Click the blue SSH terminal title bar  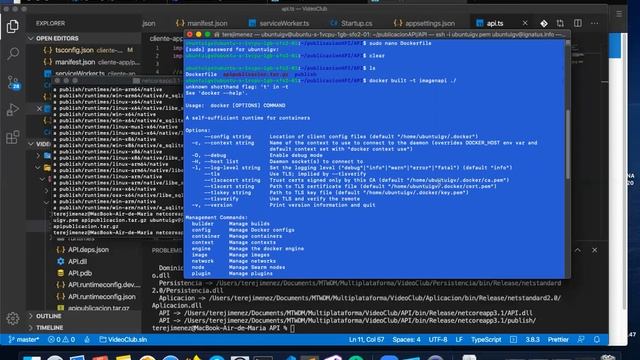377,35
